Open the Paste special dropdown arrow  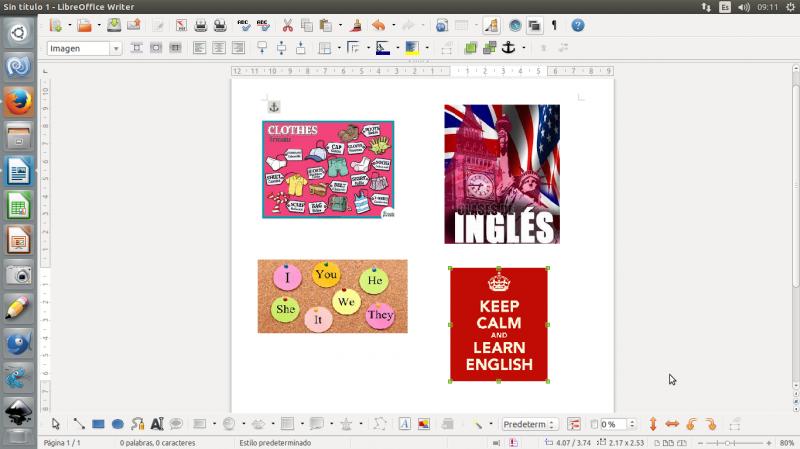[340, 25]
